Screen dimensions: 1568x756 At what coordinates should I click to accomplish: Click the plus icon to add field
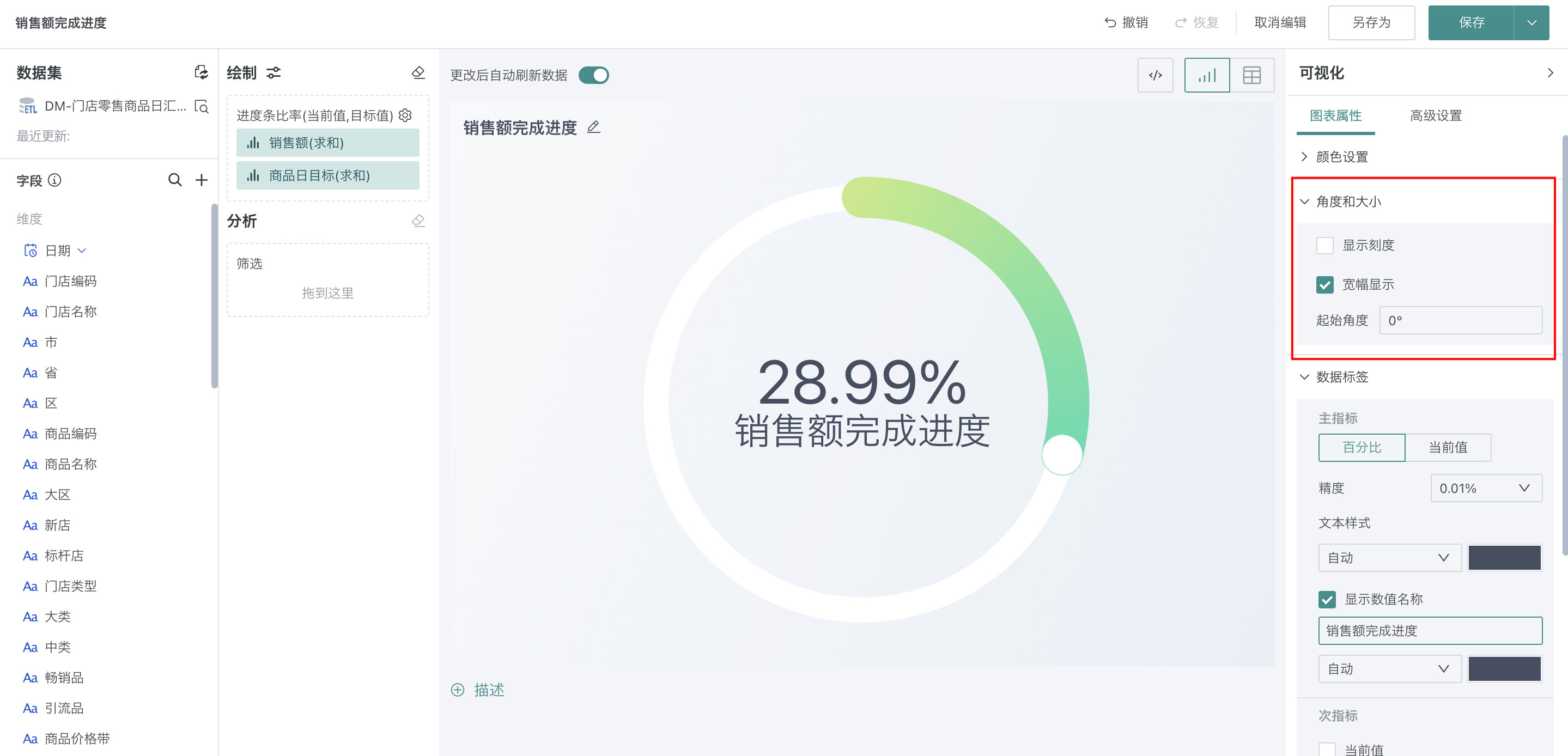pos(202,180)
